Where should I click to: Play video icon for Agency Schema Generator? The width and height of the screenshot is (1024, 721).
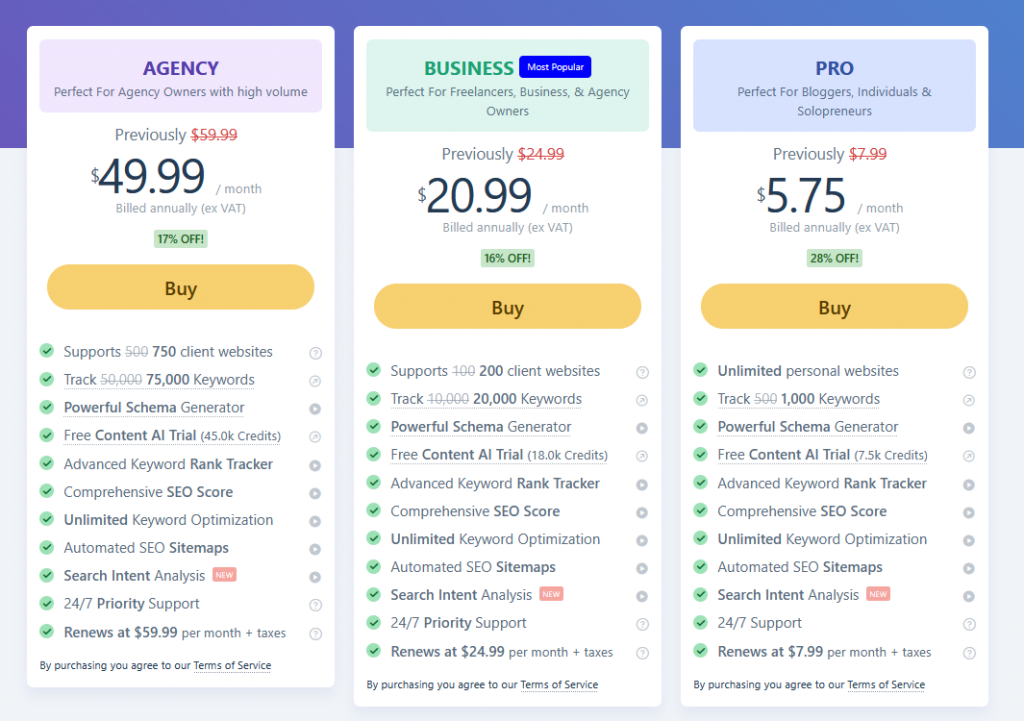(315, 409)
